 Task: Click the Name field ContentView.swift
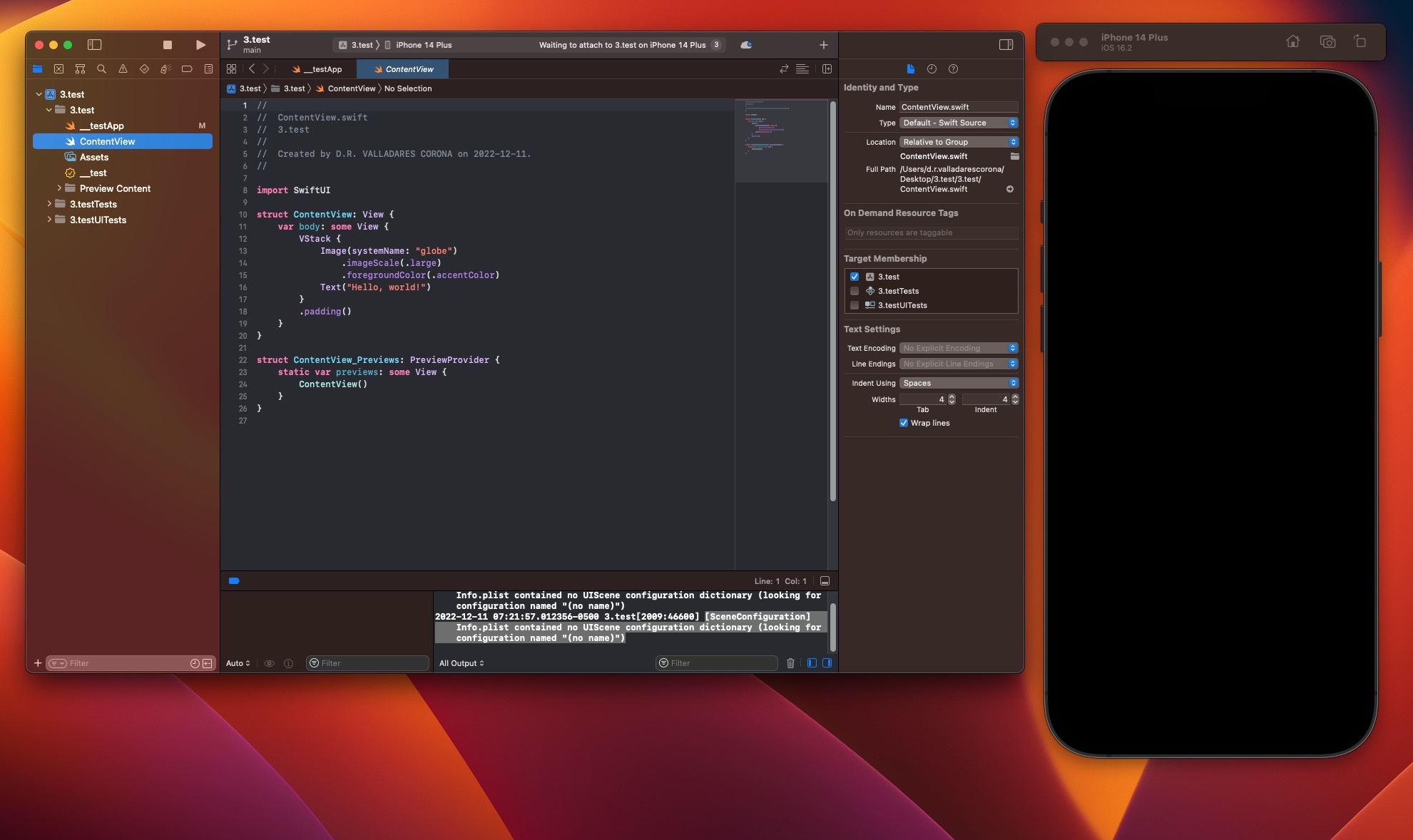(x=958, y=107)
